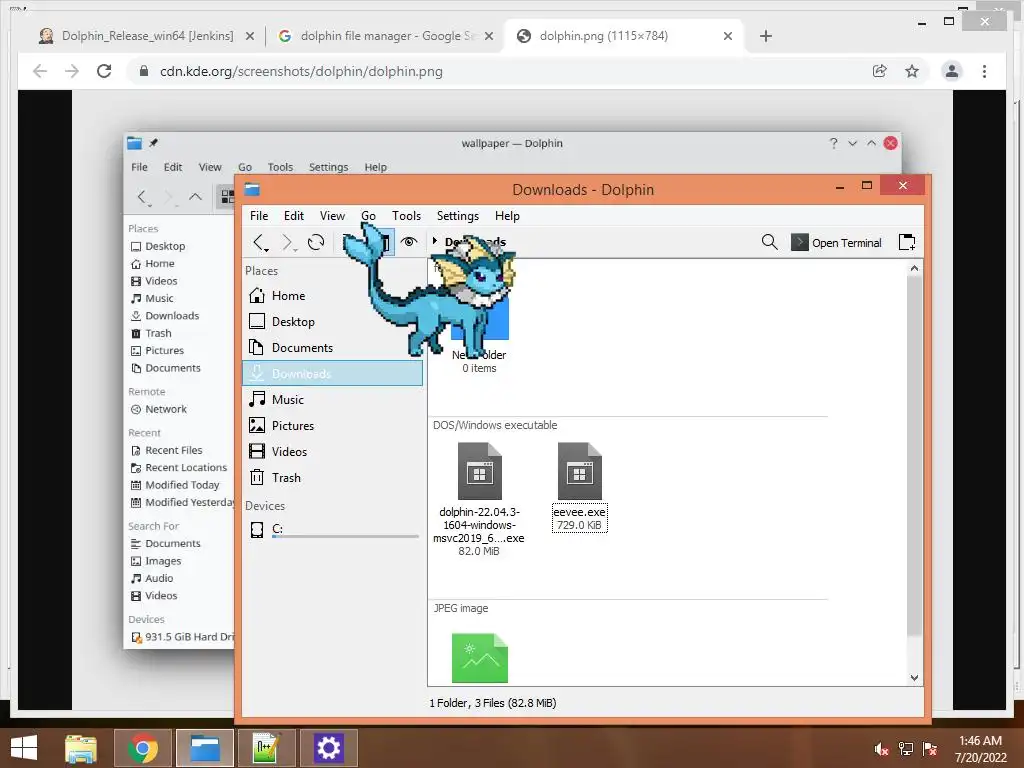Open the Chrome profile avatar

click(x=952, y=71)
